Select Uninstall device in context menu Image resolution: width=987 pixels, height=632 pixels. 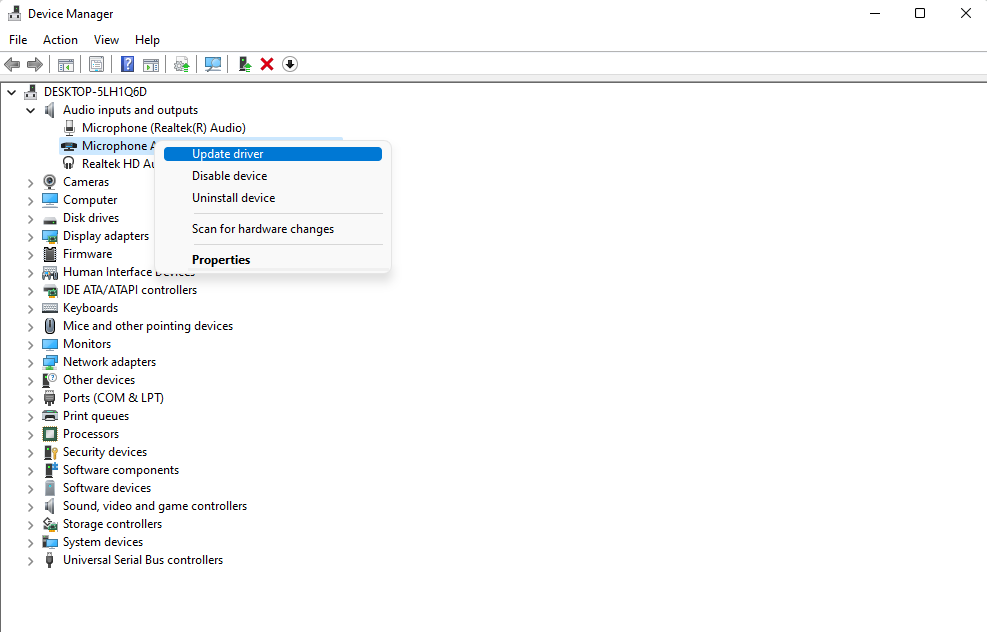pos(273,198)
